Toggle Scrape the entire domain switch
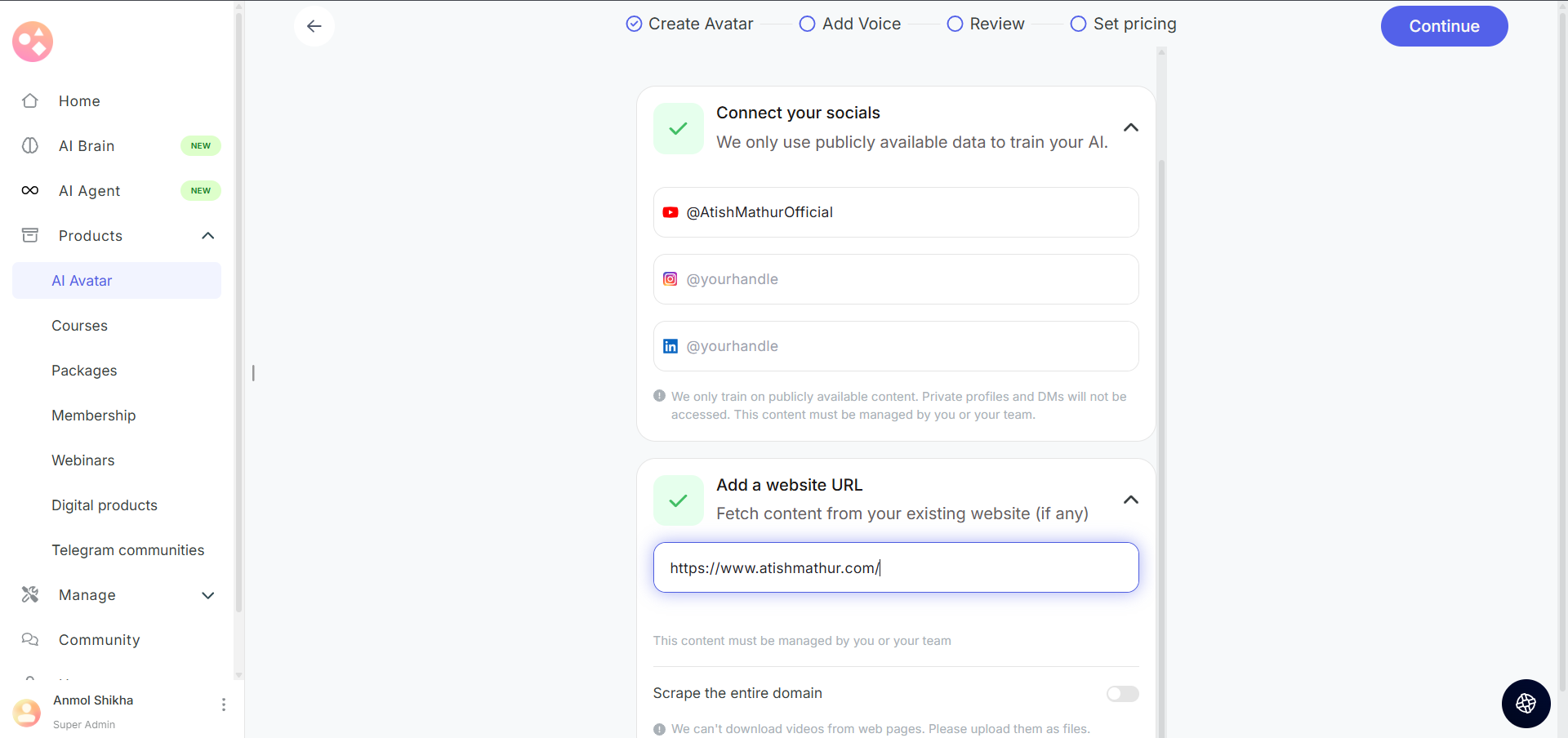The image size is (1568, 738). click(x=1122, y=694)
